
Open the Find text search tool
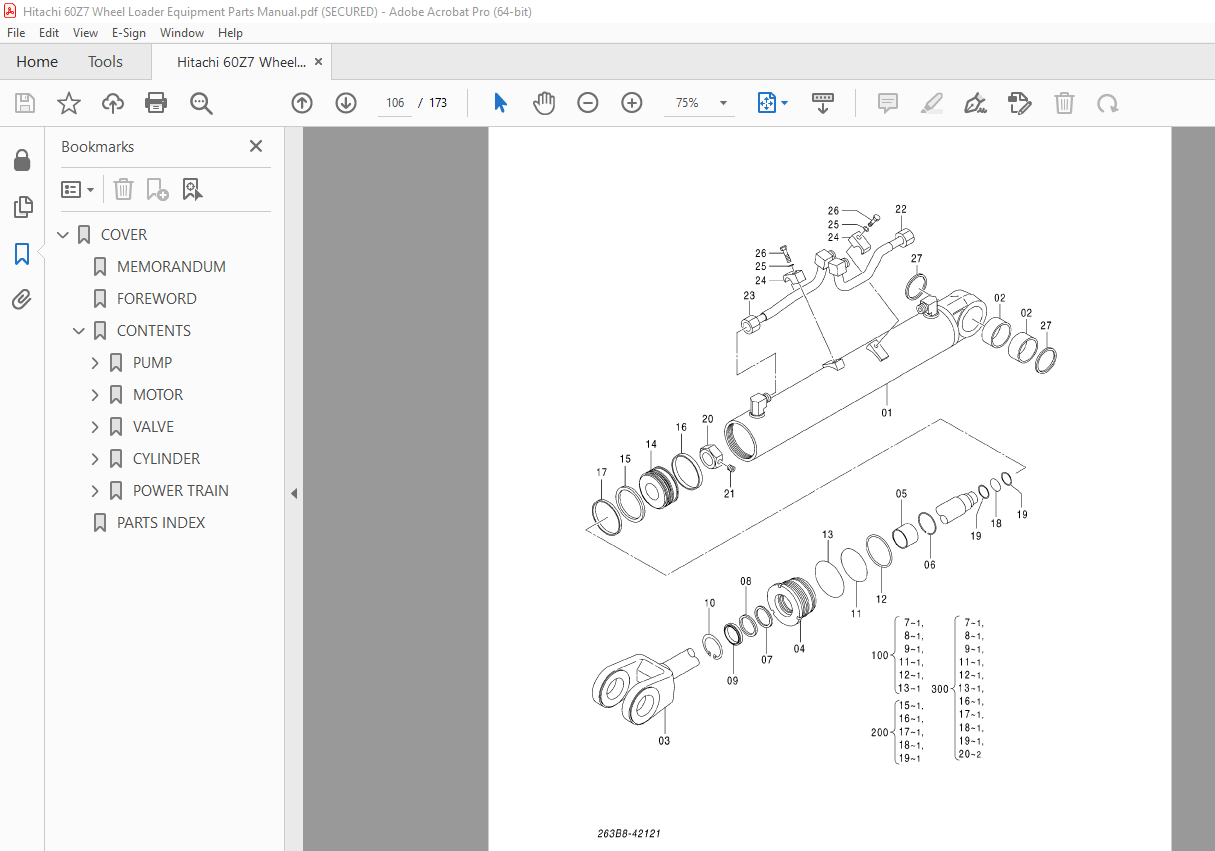click(201, 103)
